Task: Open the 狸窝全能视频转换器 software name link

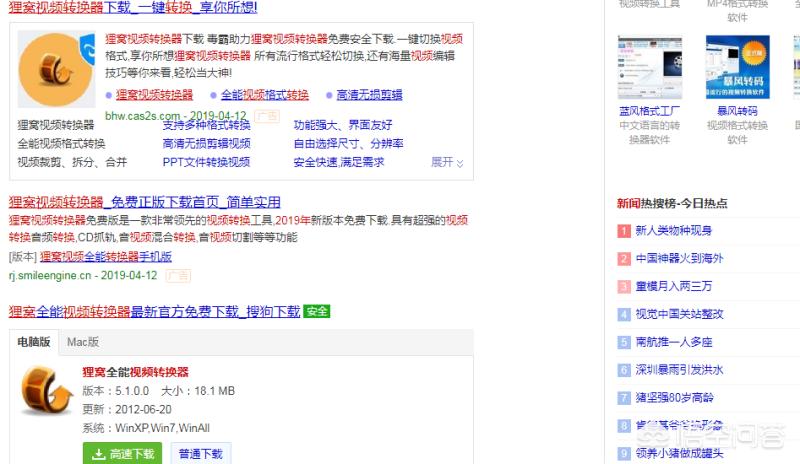Action: 135,372
